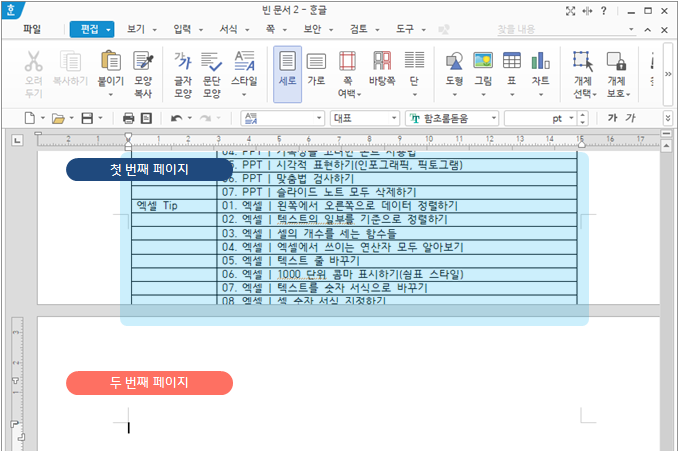Open the Security (보안) menu
Image resolution: width=679 pixels, height=452 pixels.
(312, 29)
